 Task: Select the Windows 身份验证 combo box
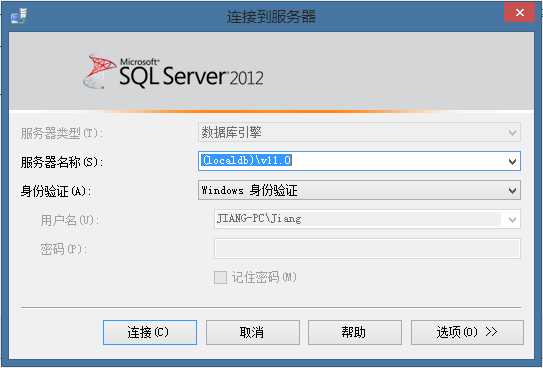click(x=359, y=190)
